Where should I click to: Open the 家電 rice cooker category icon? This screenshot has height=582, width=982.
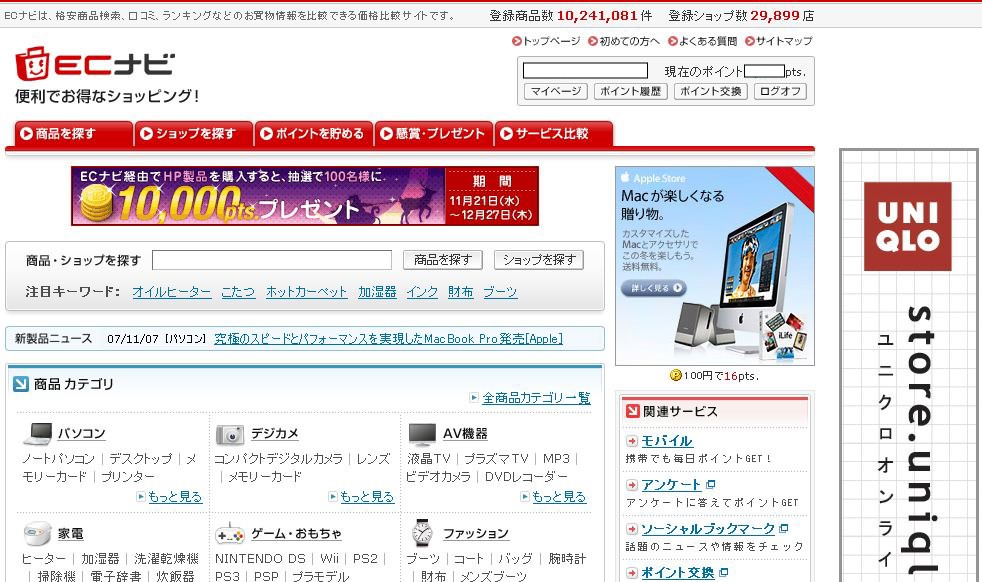(x=37, y=533)
